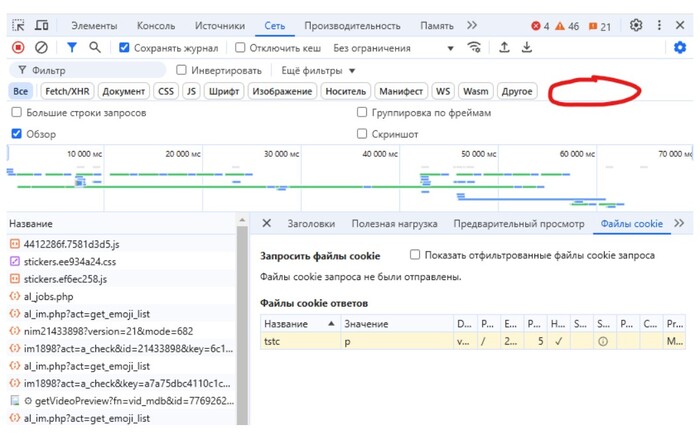The height and width of the screenshot is (435, 700).
Task: Enable Большие строки запросов checkbox
Action: click(x=17, y=112)
